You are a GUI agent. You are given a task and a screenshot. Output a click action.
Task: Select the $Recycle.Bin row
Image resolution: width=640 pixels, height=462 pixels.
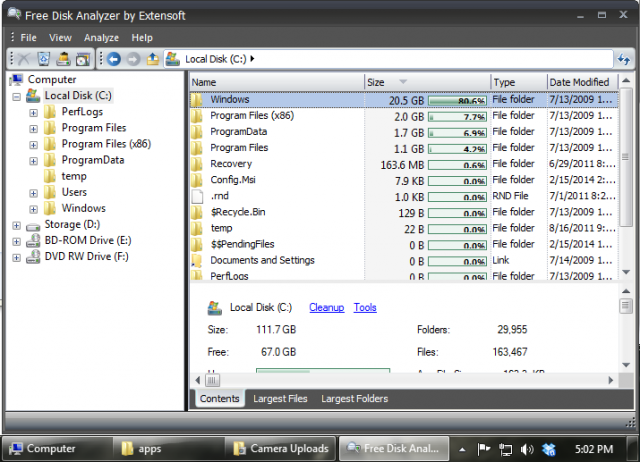click(x=404, y=212)
